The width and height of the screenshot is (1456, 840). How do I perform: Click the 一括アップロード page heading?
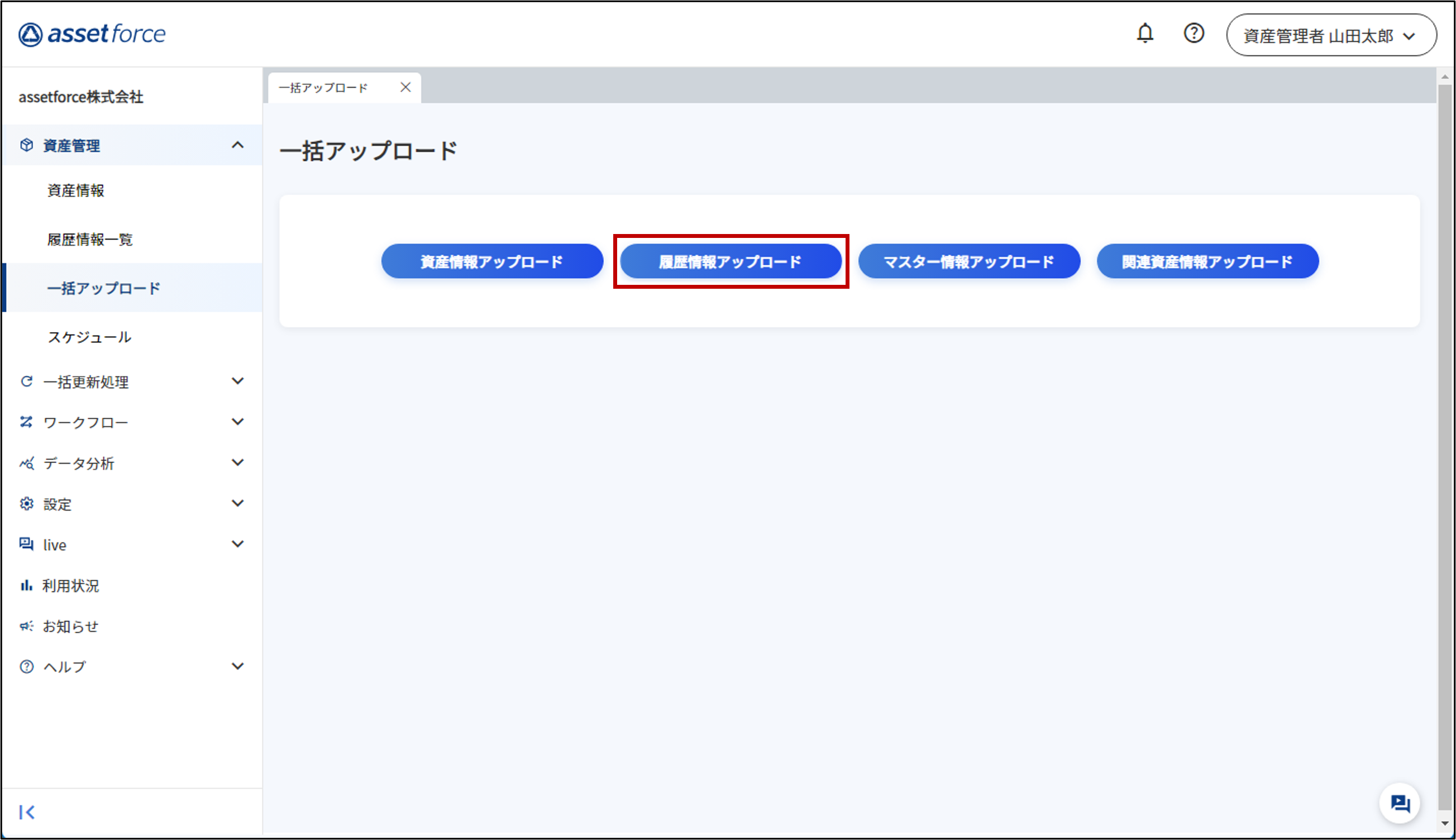(368, 151)
